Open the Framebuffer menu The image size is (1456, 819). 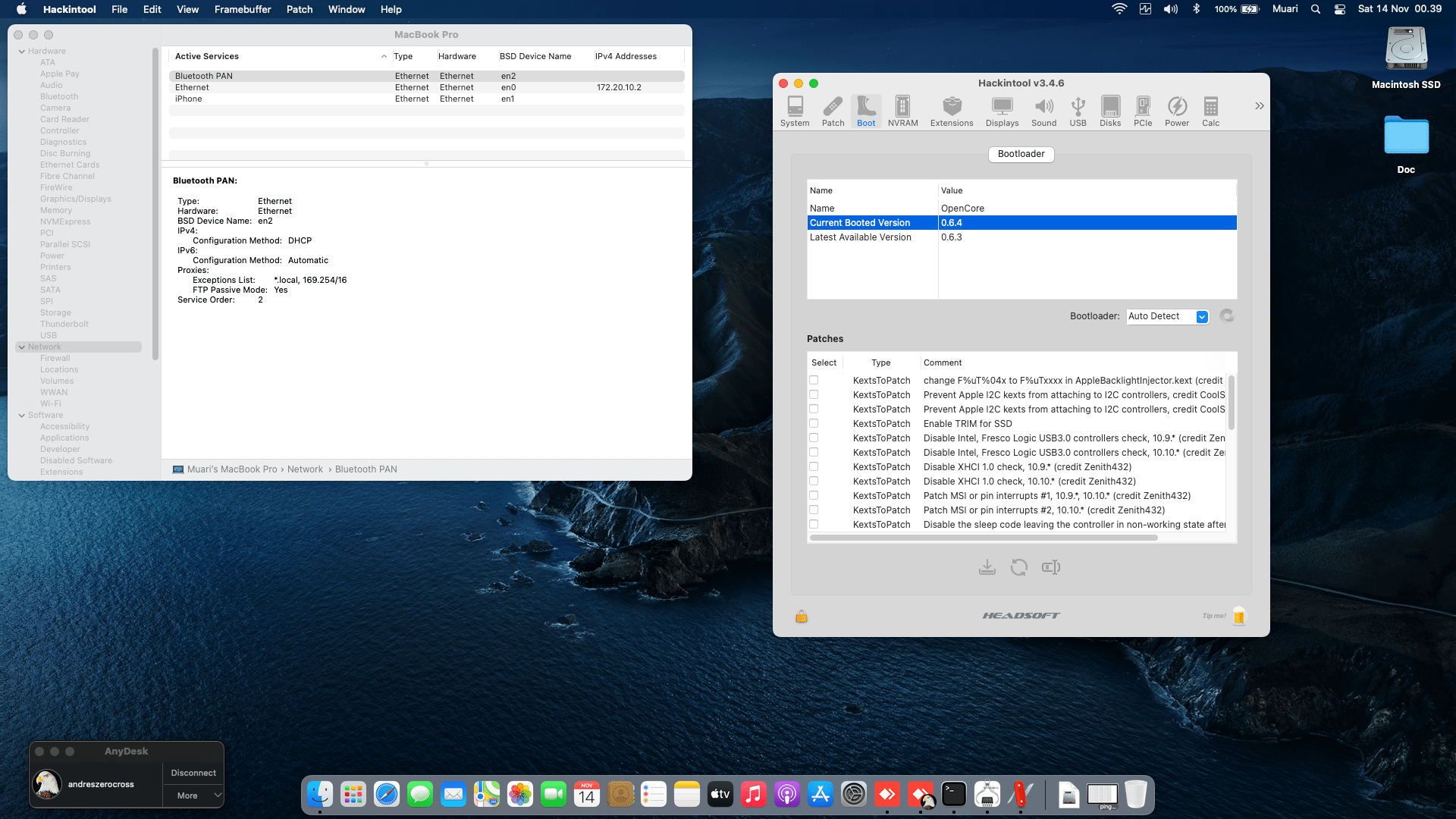coord(242,9)
